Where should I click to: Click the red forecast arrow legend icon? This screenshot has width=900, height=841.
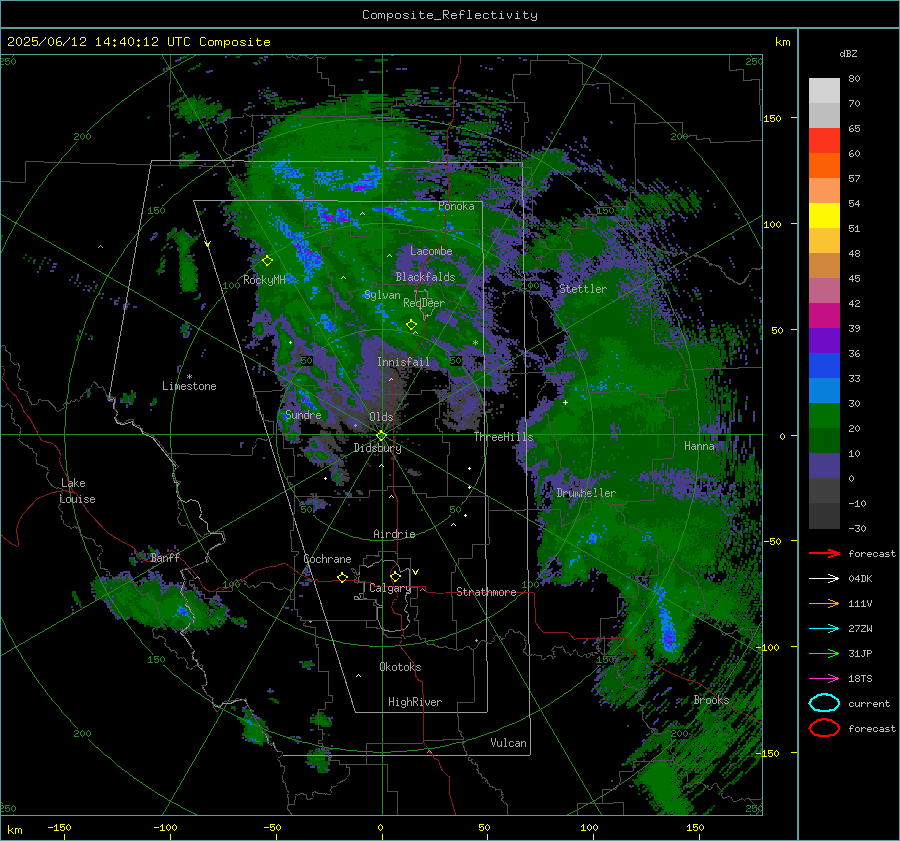click(824, 553)
